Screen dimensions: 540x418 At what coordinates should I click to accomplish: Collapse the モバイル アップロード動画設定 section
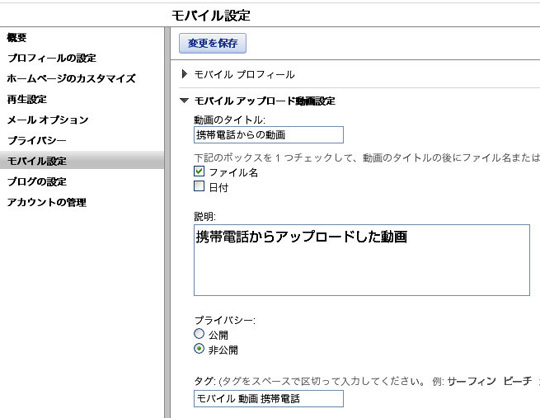coord(184,101)
